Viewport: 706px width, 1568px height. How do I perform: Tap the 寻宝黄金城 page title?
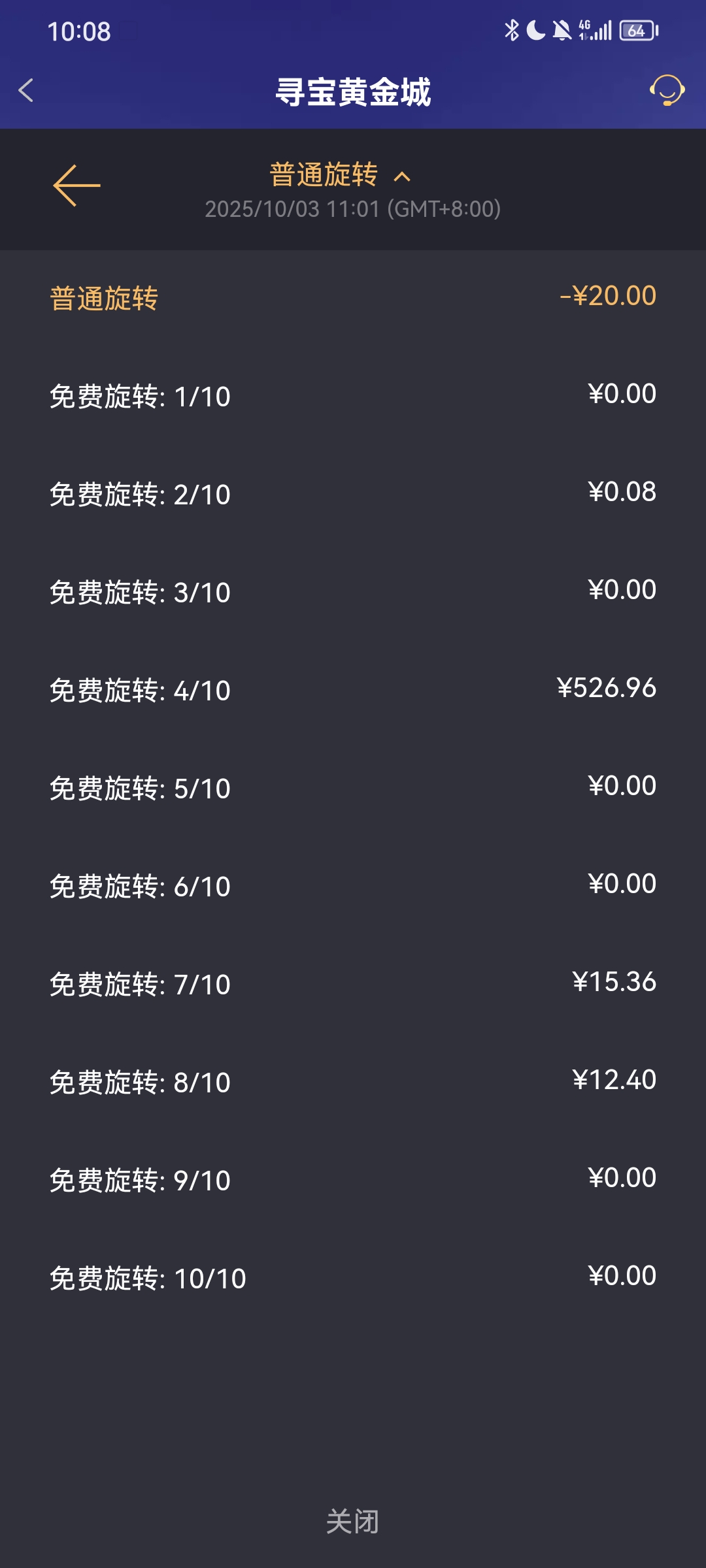click(353, 91)
